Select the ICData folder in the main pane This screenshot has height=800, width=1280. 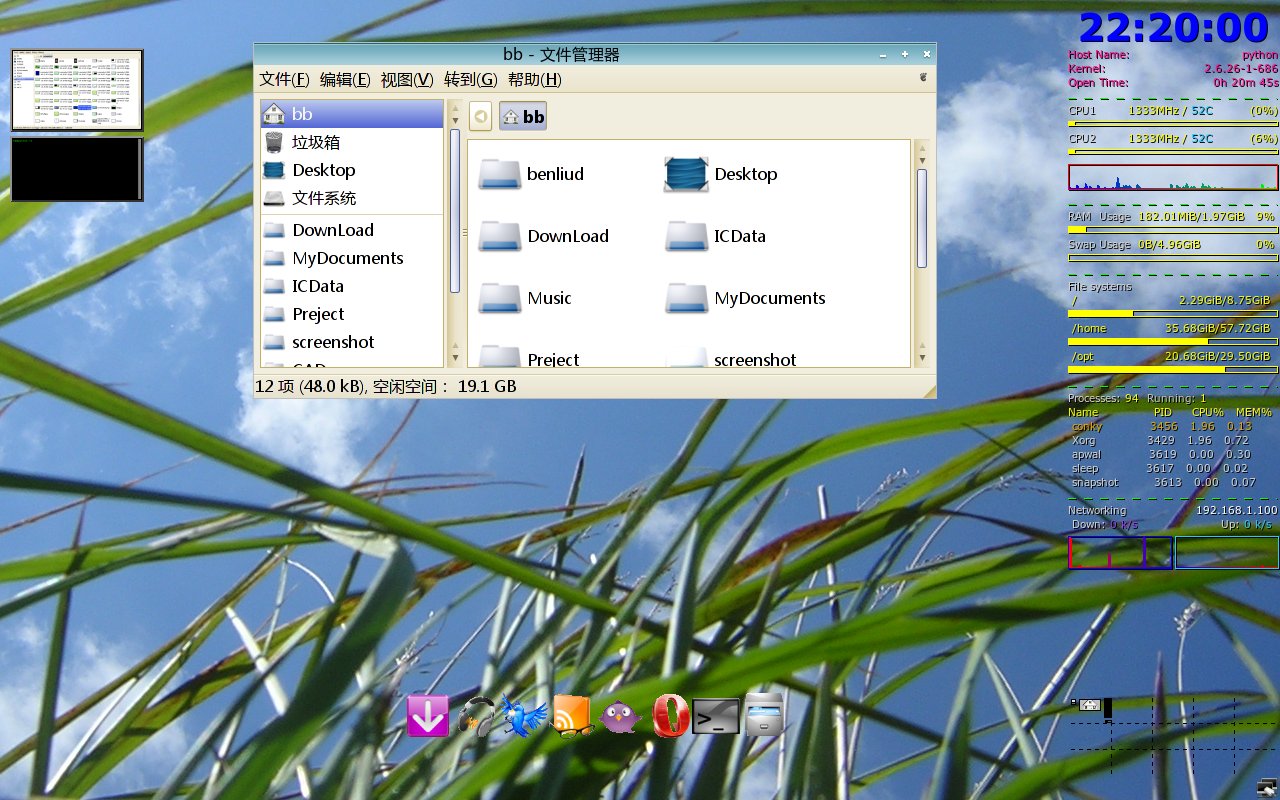715,236
